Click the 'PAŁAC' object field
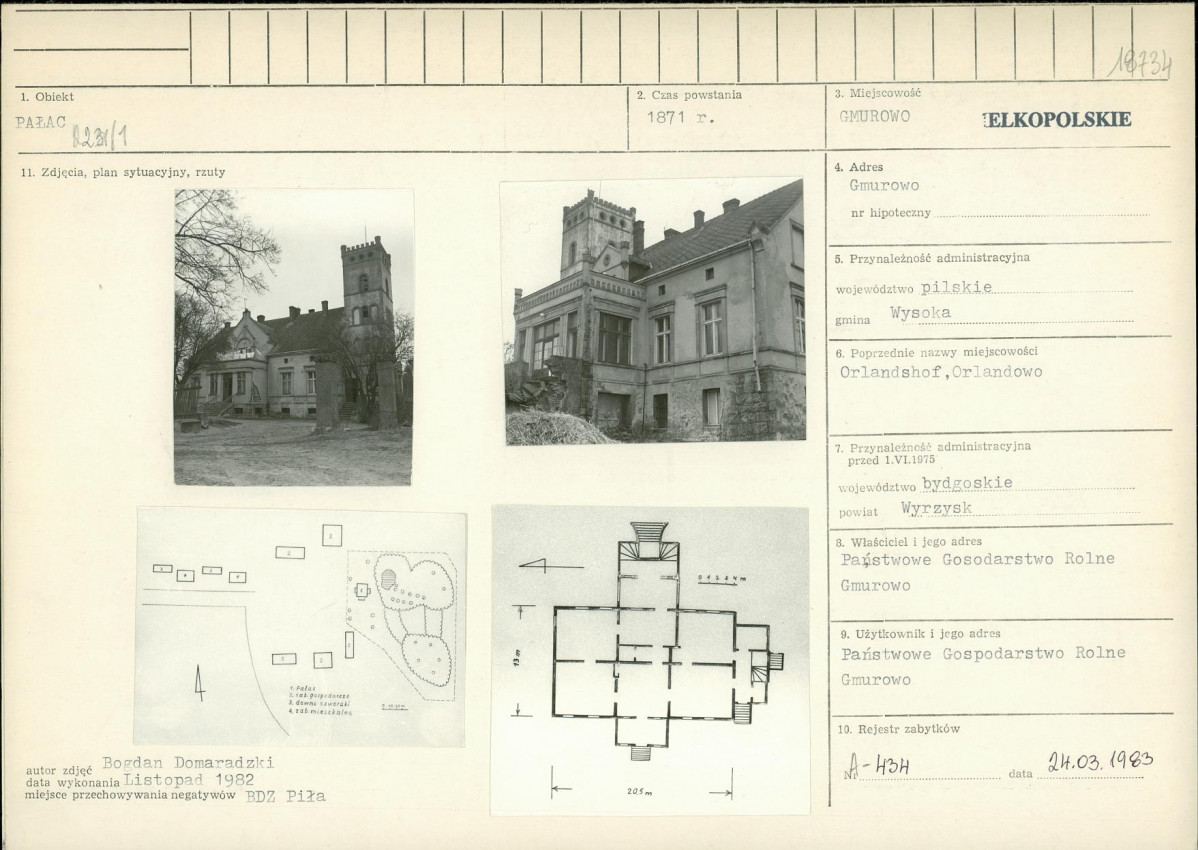Screen dimensions: 1198x850 coord(41,122)
